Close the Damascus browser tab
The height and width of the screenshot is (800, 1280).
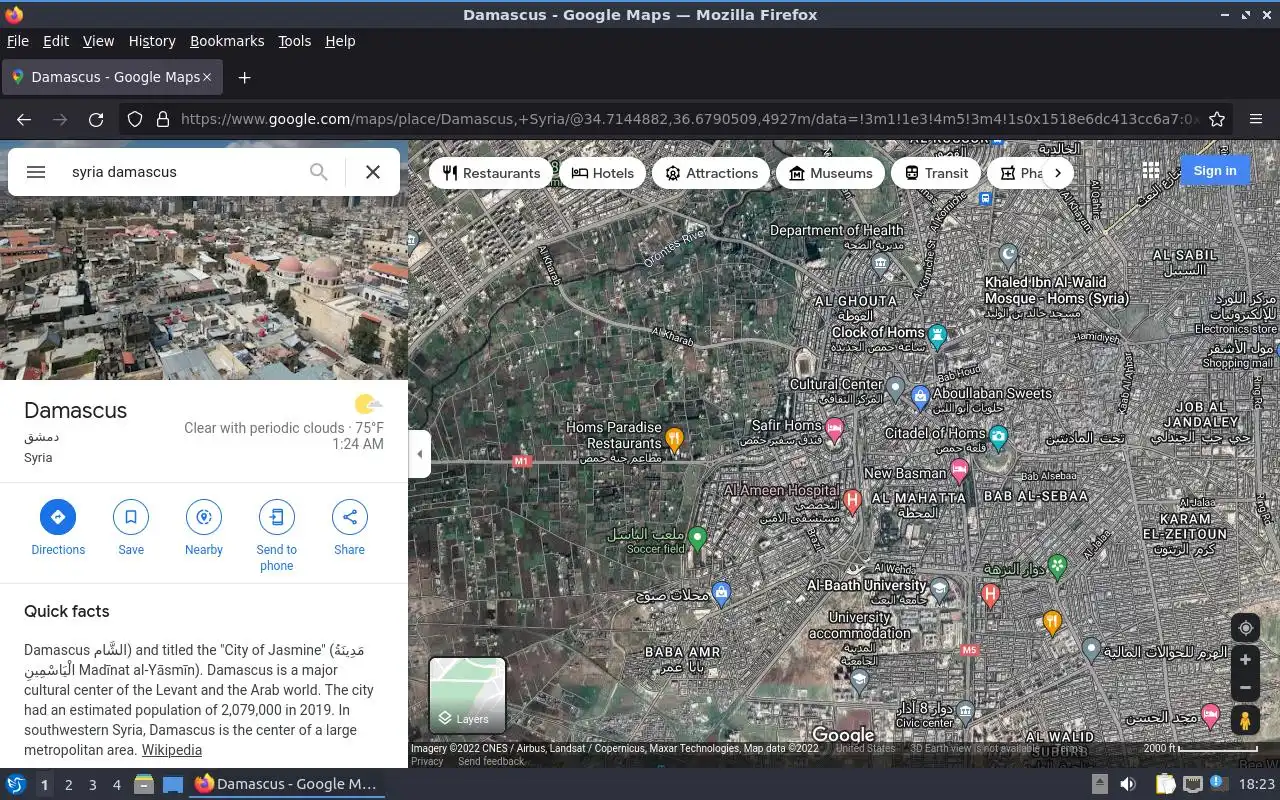(x=207, y=77)
